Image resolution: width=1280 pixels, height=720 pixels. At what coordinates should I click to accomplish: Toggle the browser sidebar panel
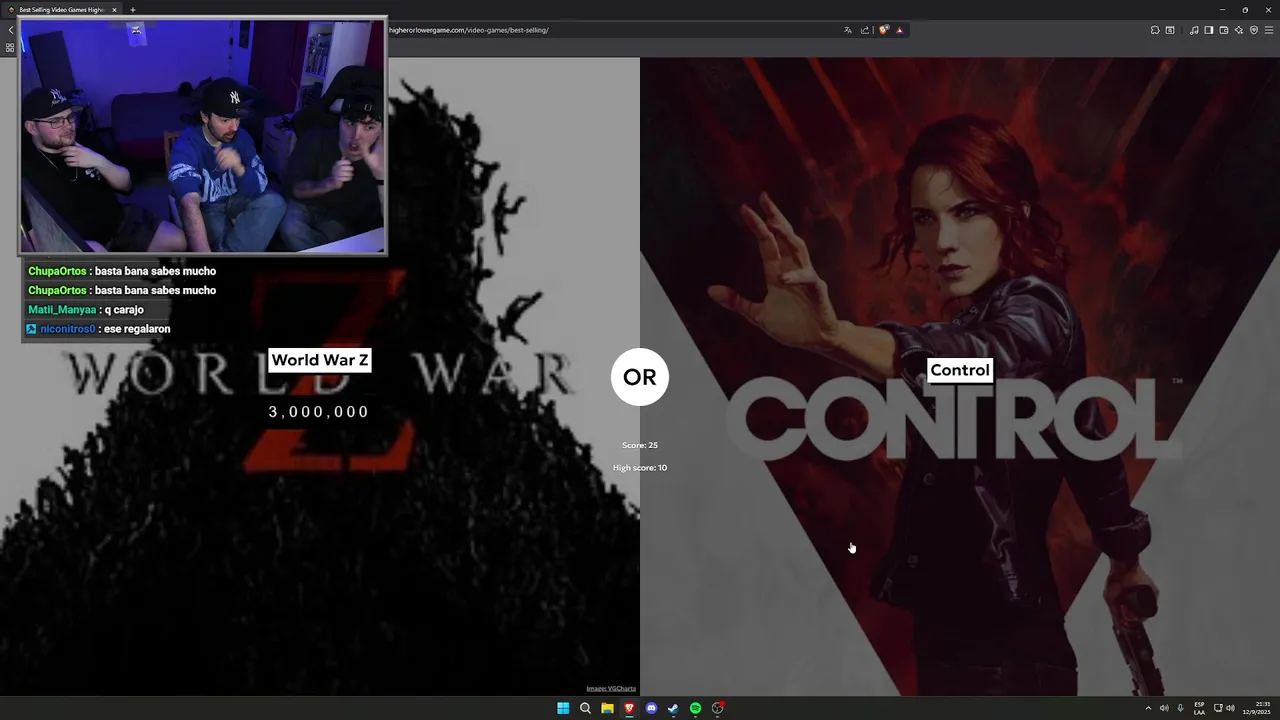[x=1209, y=30]
